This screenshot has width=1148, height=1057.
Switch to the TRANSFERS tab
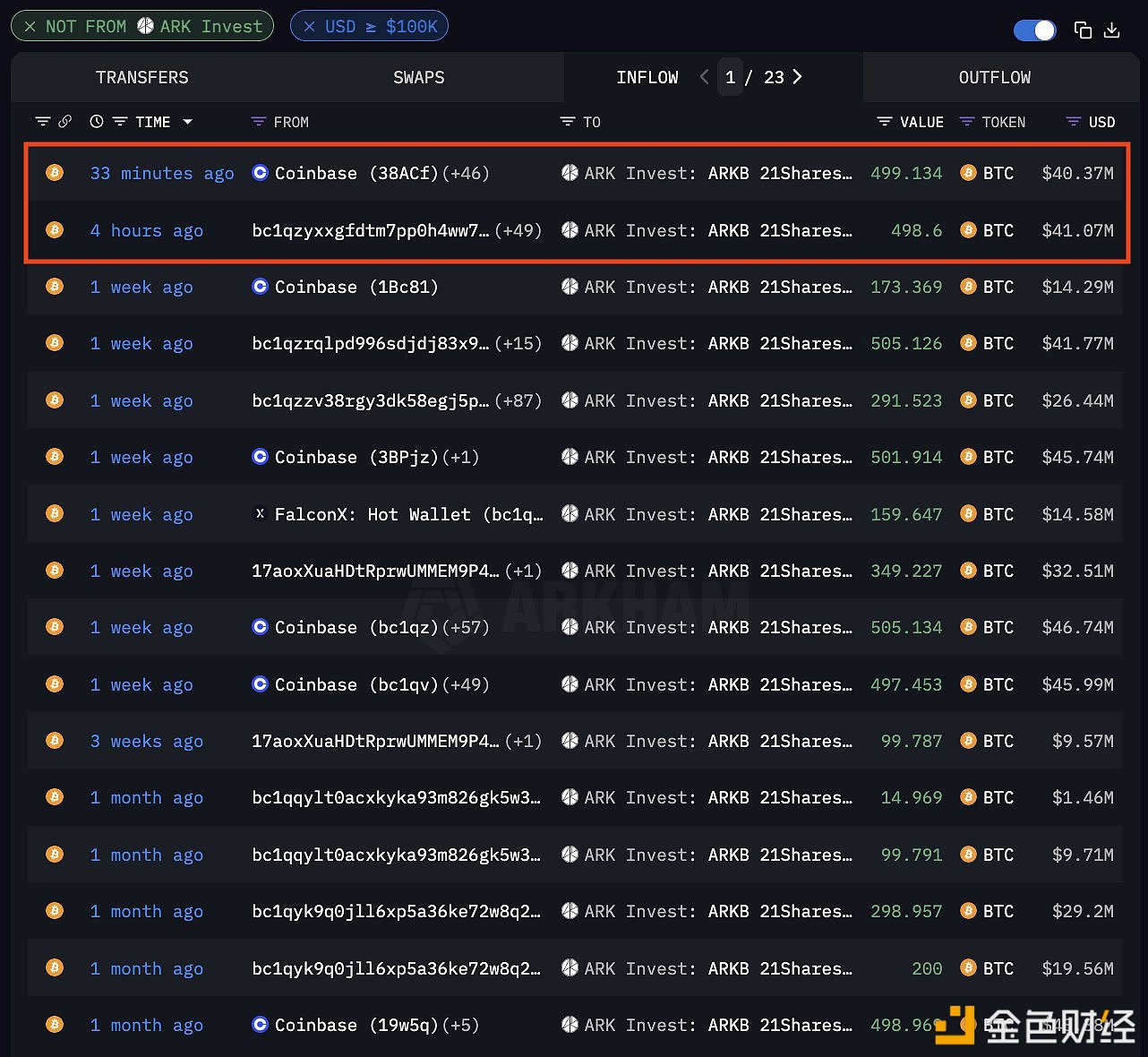tap(142, 78)
